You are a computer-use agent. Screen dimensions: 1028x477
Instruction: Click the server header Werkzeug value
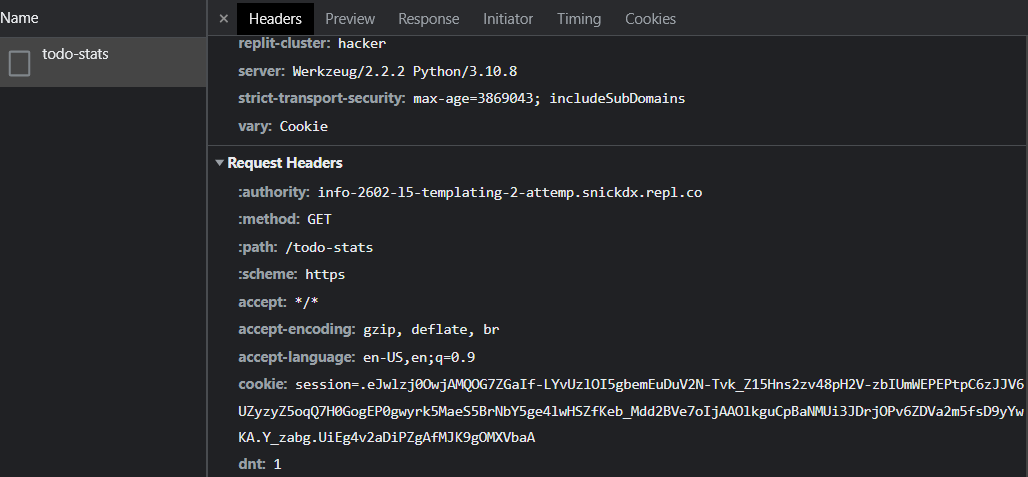click(x=404, y=72)
